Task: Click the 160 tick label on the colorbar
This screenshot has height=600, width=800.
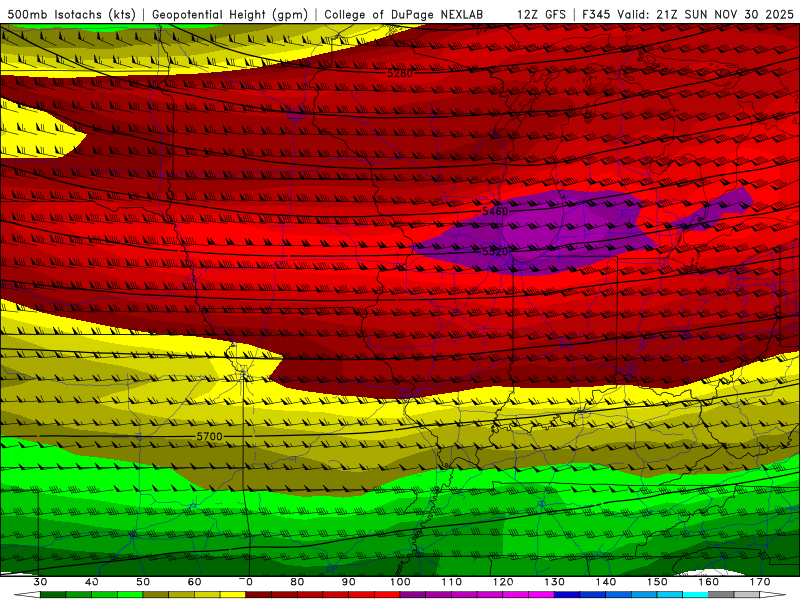Action: point(708,582)
